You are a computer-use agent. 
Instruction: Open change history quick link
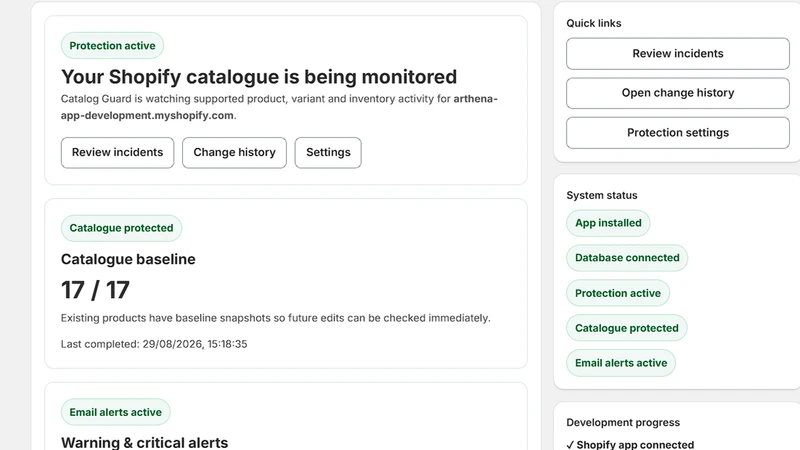pos(678,93)
